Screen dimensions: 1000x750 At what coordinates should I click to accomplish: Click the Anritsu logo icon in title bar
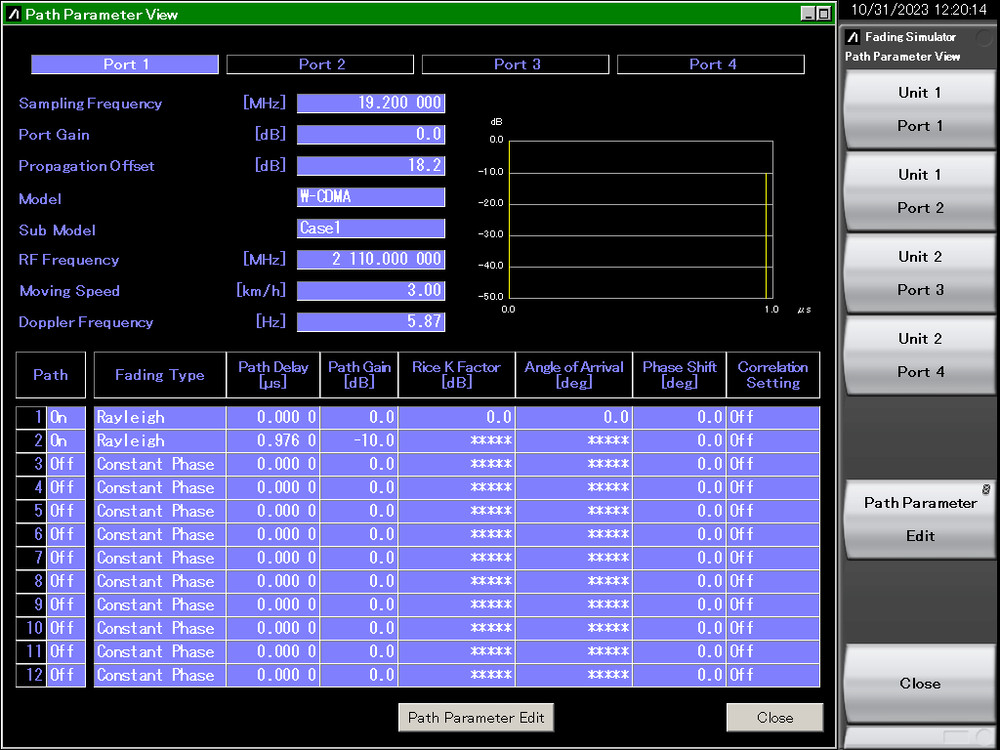tap(14, 14)
